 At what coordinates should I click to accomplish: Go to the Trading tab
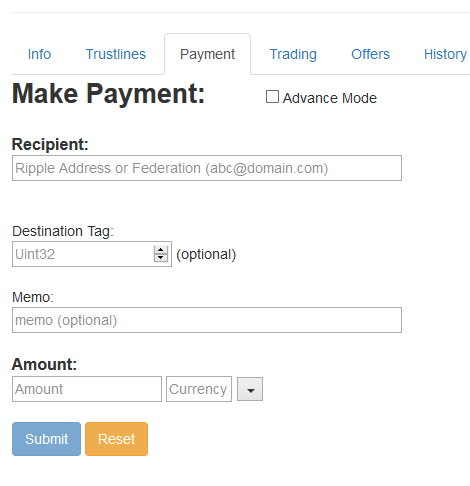click(x=293, y=54)
